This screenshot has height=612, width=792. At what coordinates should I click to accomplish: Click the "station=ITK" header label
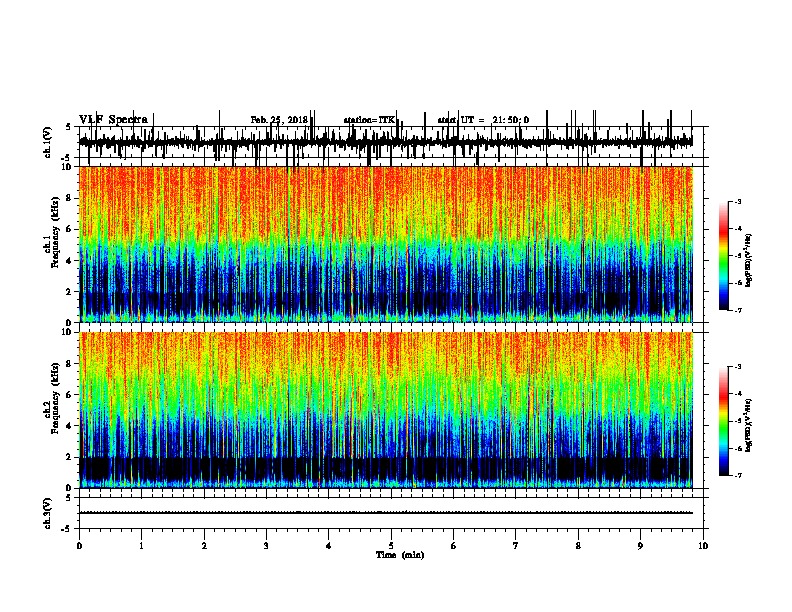(369, 120)
